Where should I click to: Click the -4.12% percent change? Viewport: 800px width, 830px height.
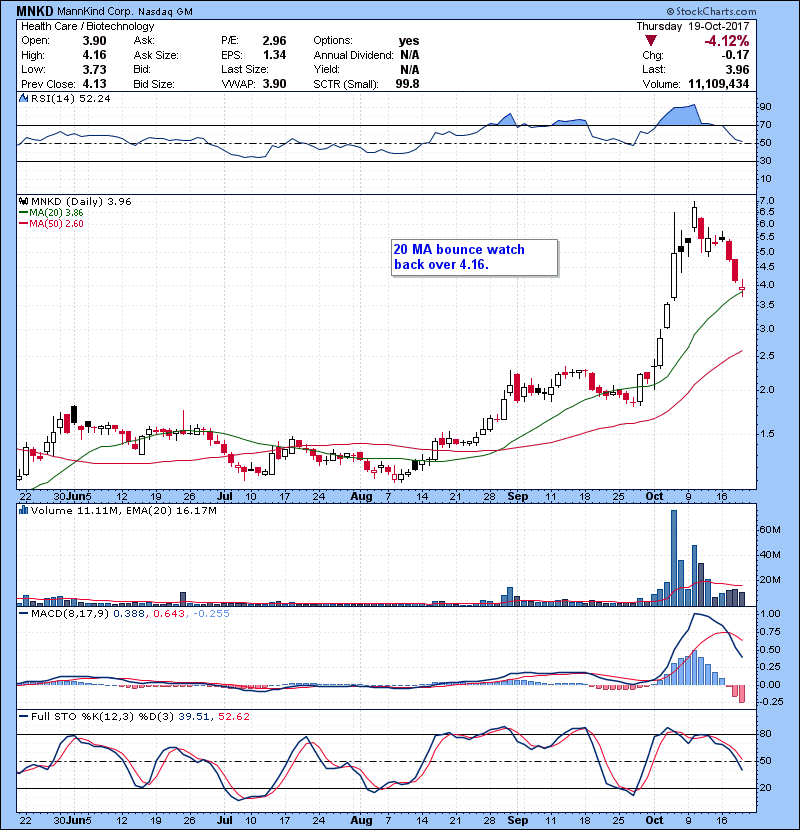[726, 41]
